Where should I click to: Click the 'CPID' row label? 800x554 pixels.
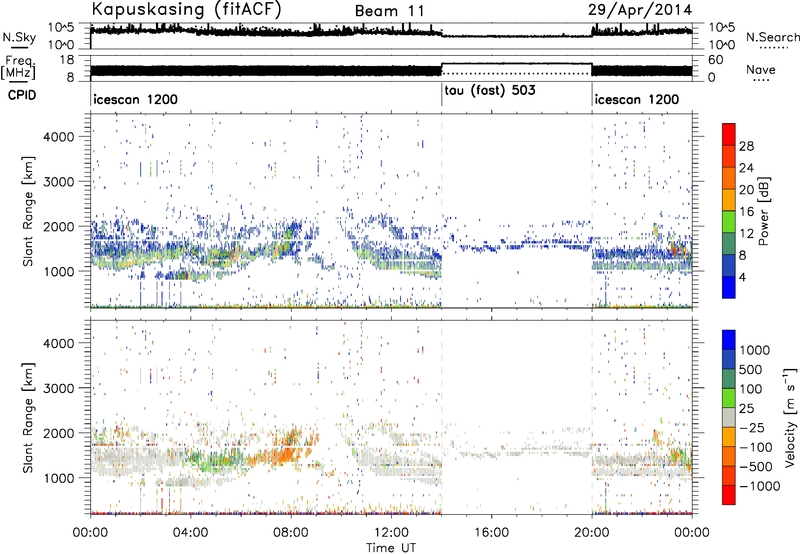(x=22, y=95)
